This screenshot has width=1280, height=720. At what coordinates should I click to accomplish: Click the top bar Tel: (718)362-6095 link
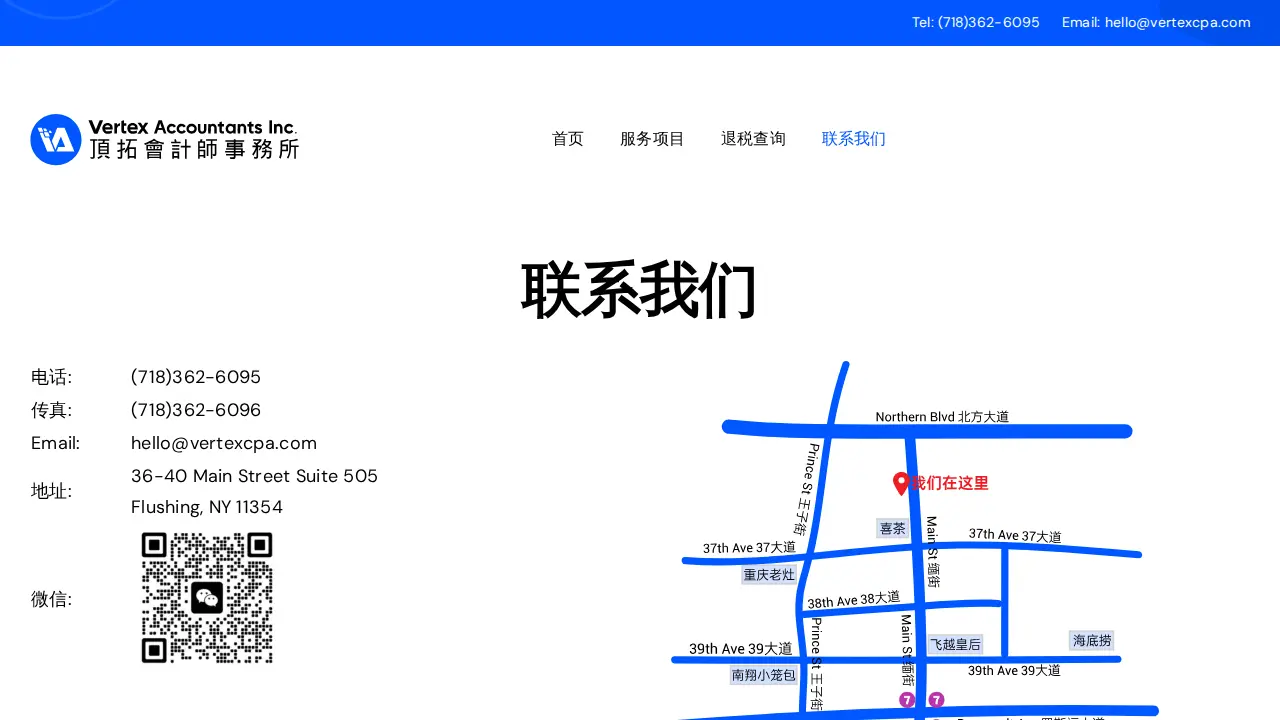tap(976, 22)
